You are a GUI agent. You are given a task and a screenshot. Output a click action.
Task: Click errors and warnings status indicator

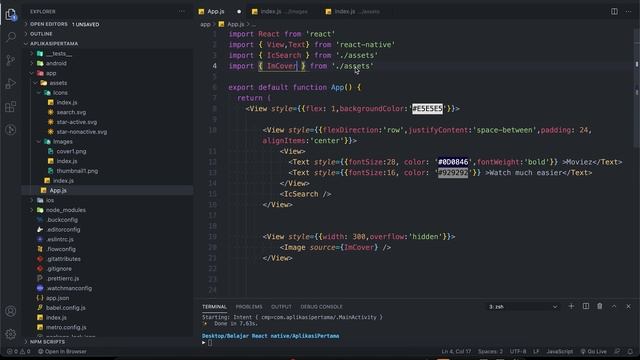(x=18, y=351)
